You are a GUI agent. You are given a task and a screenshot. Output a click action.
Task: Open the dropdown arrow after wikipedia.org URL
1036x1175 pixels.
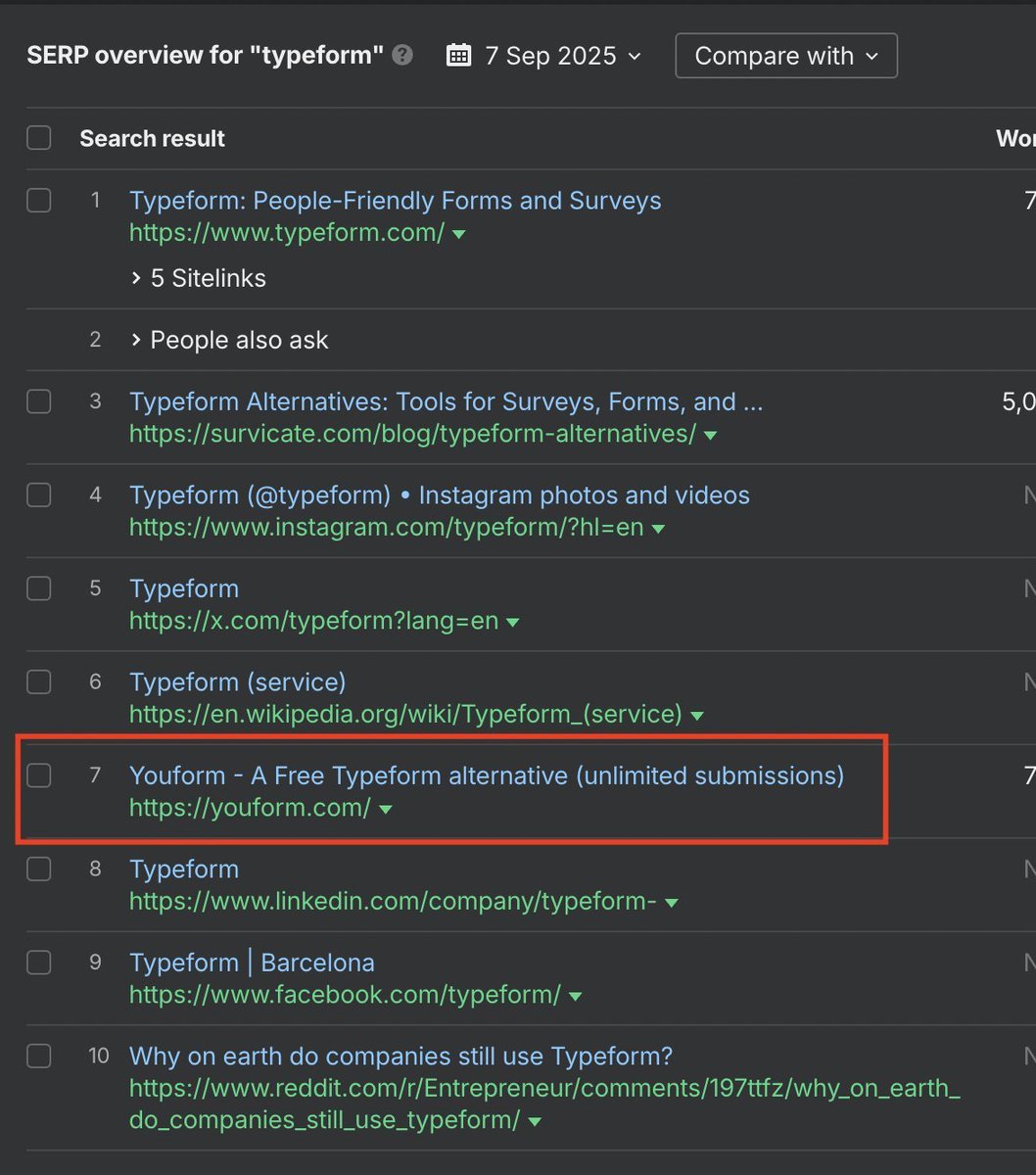coord(696,716)
